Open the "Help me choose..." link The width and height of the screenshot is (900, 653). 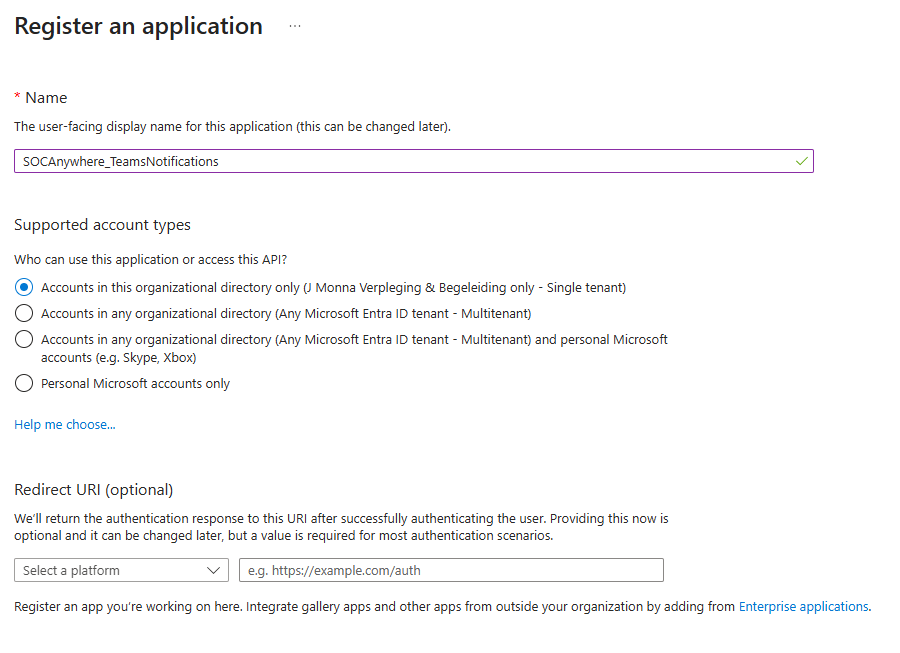64,424
